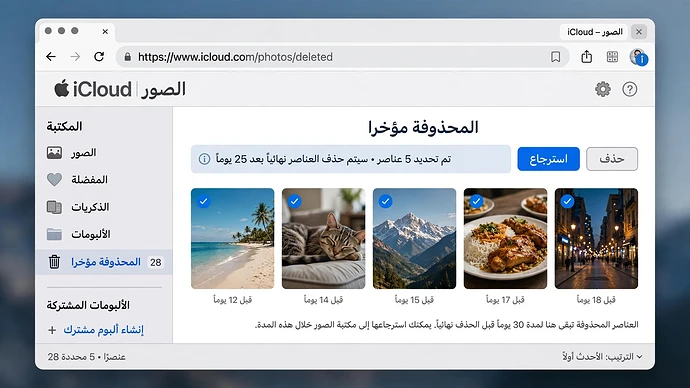This screenshot has width=690, height=388.
Task: Deselect the night street photo checkmark
Action: pos(567,201)
